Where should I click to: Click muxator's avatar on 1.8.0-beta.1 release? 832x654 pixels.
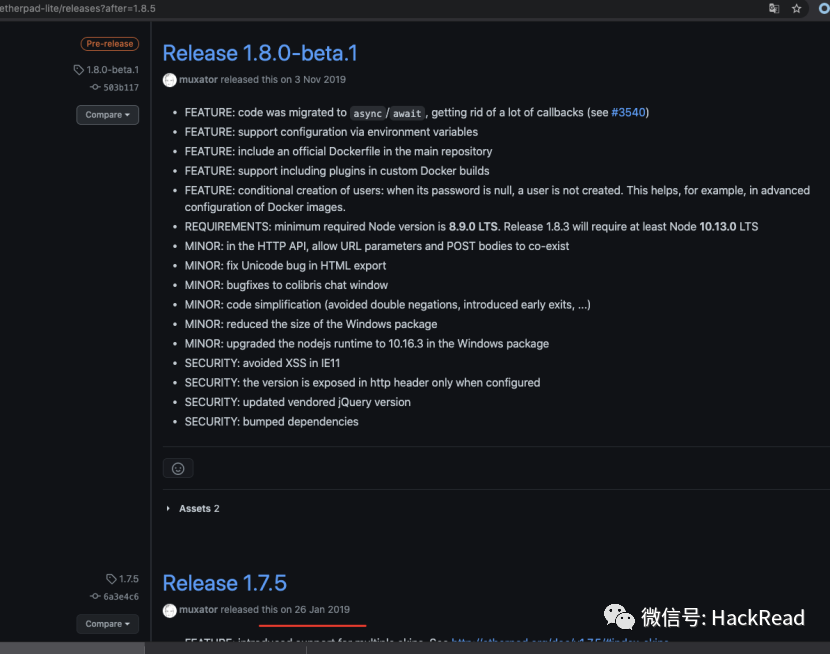pos(170,80)
